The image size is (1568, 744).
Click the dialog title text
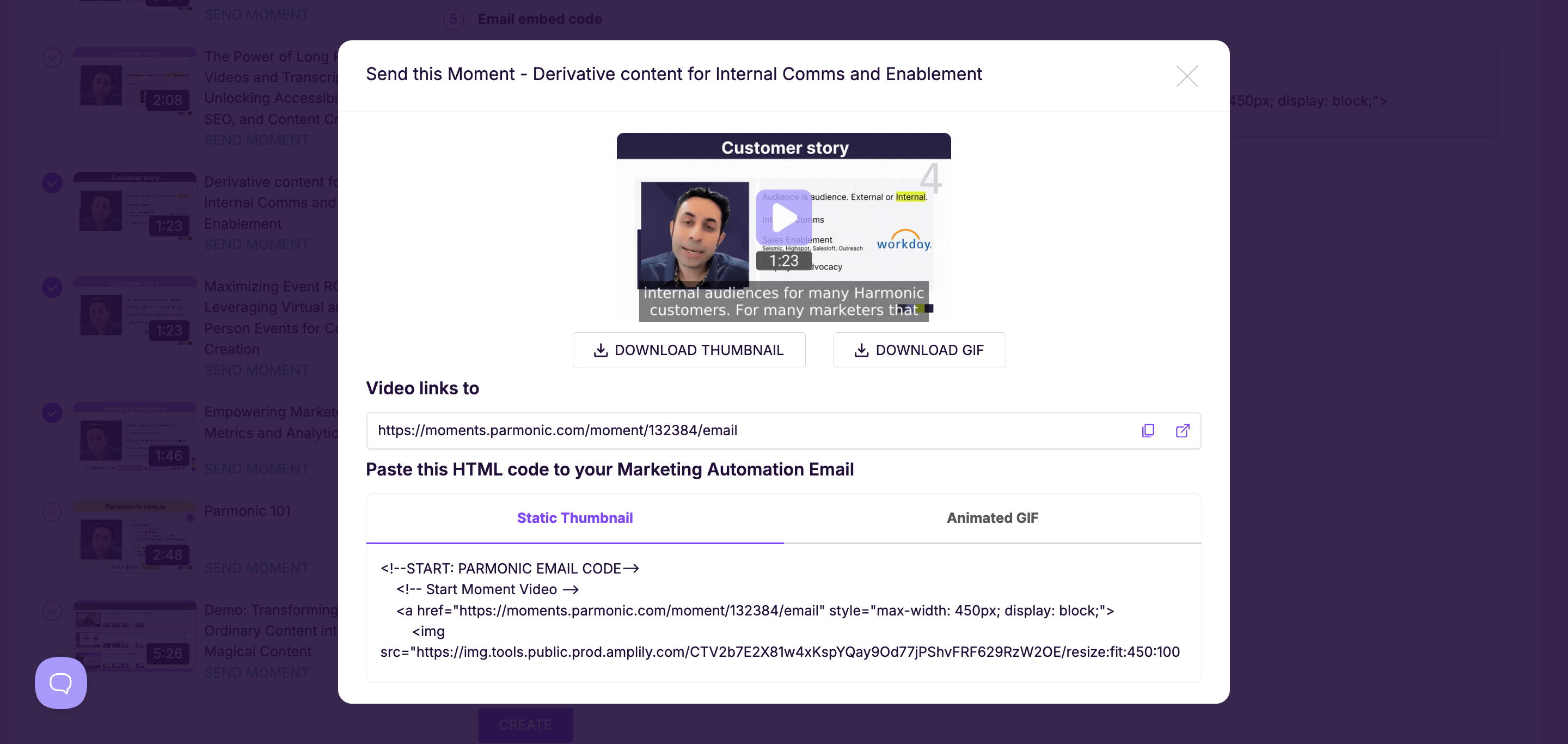click(x=674, y=74)
